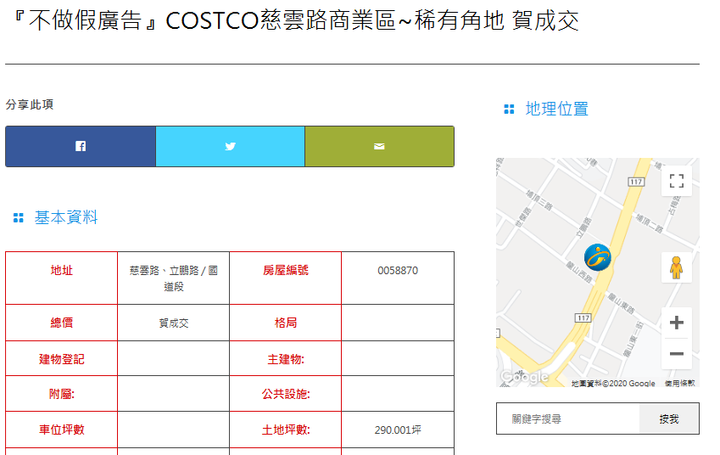
Task: Zoom out on the map
Action: (x=676, y=354)
